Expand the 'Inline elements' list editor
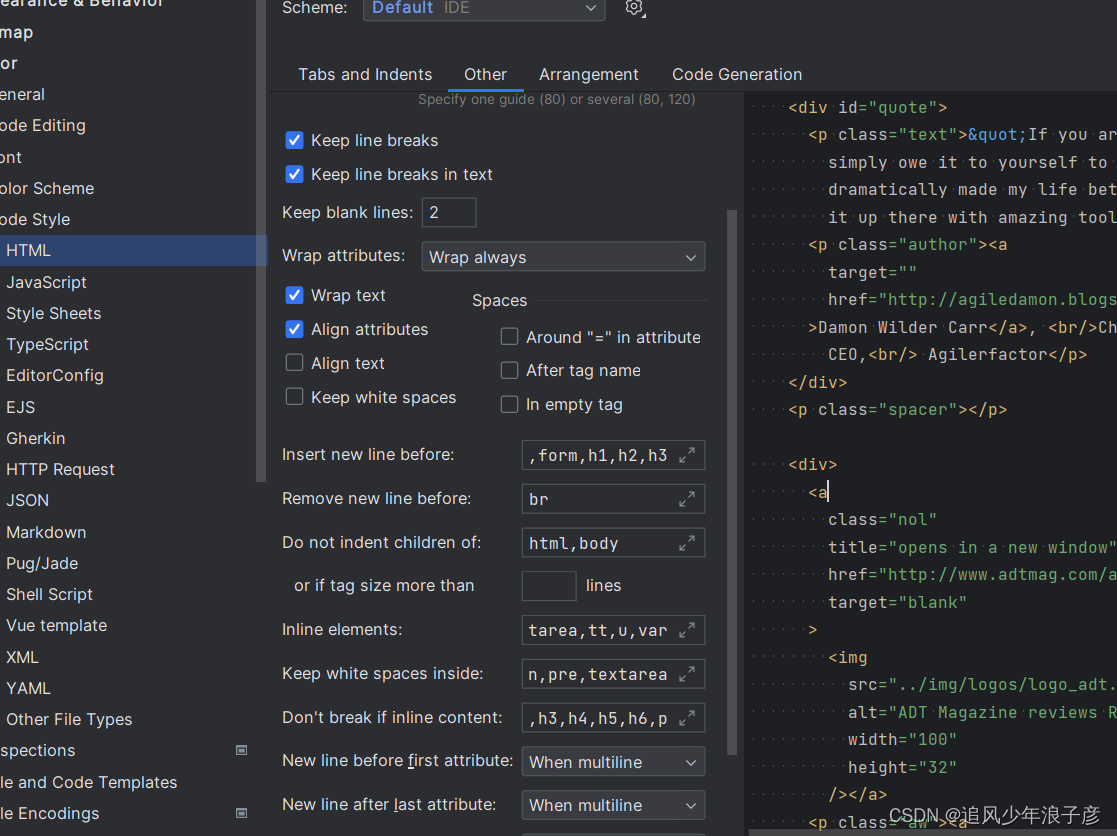 tap(687, 630)
